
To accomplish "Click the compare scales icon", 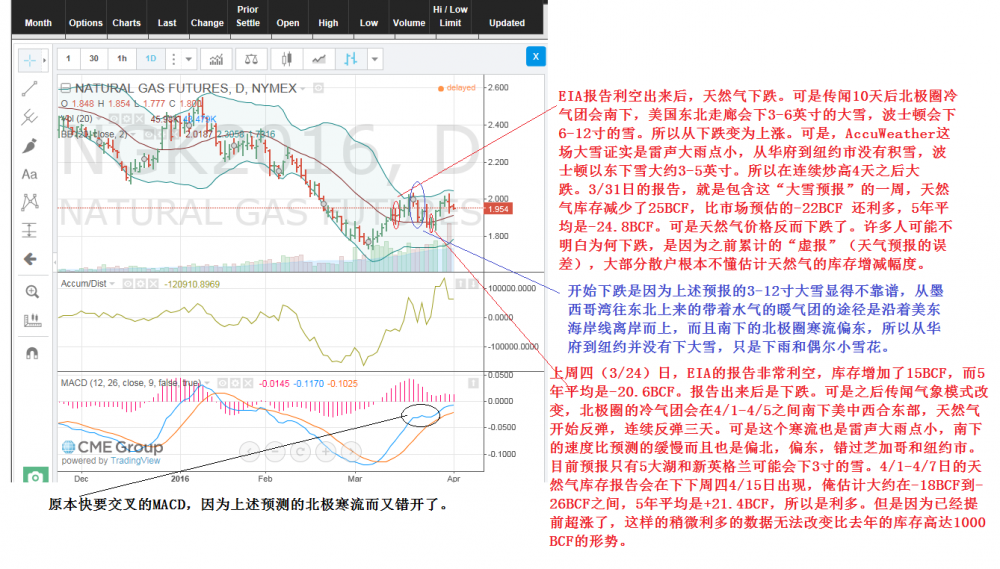I will pyautogui.click(x=249, y=59).
